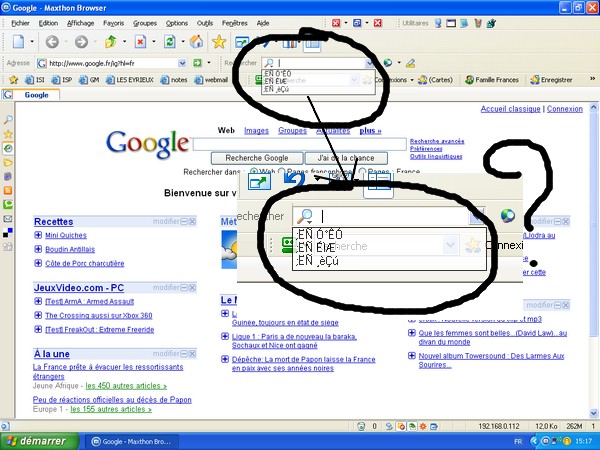Click the yellow star in links bar
The height and width of the screenshot is (450, 600).
click(13, 80)
